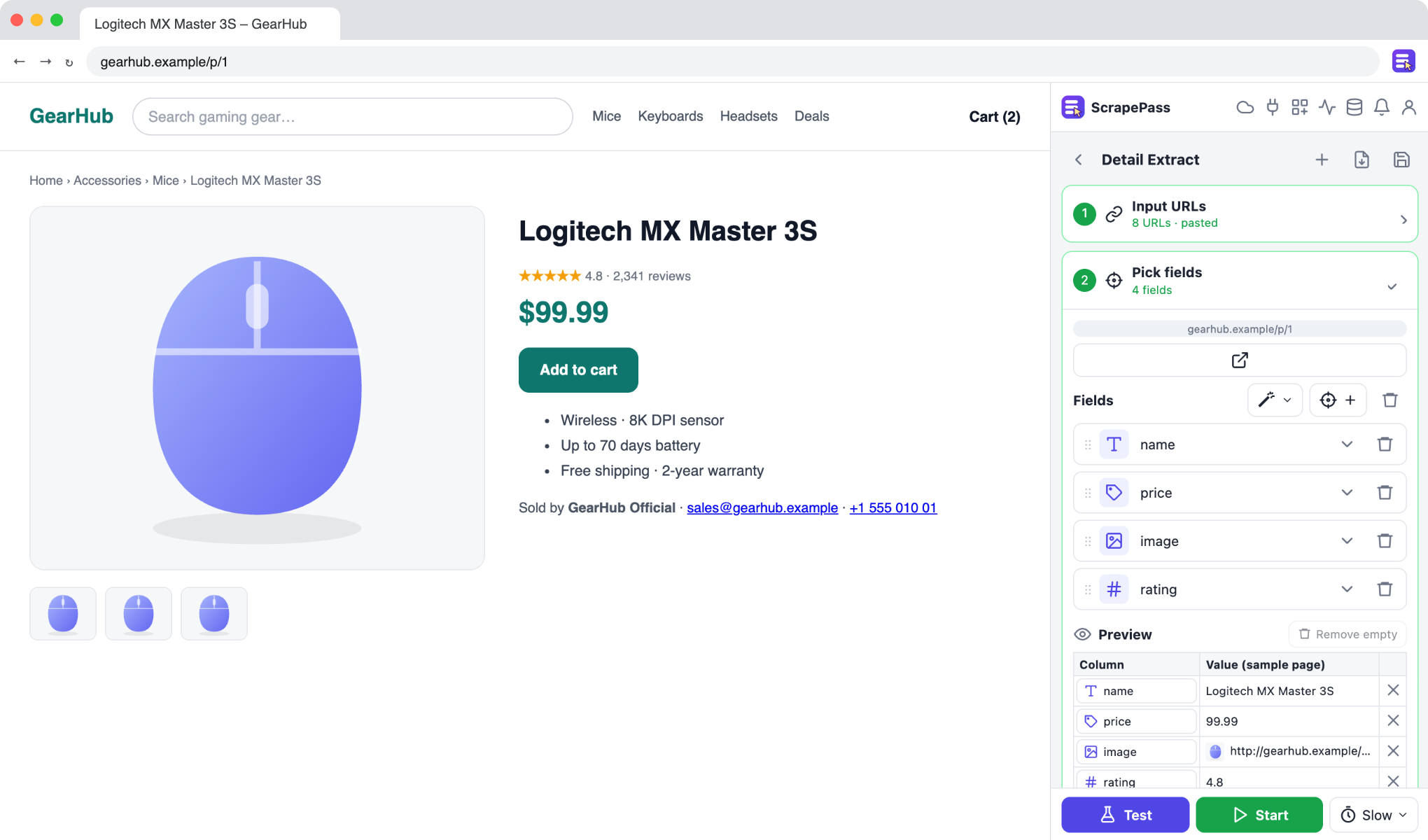
Task: Delete all fields with Fields trash icon
Action: click(1390, 400)
